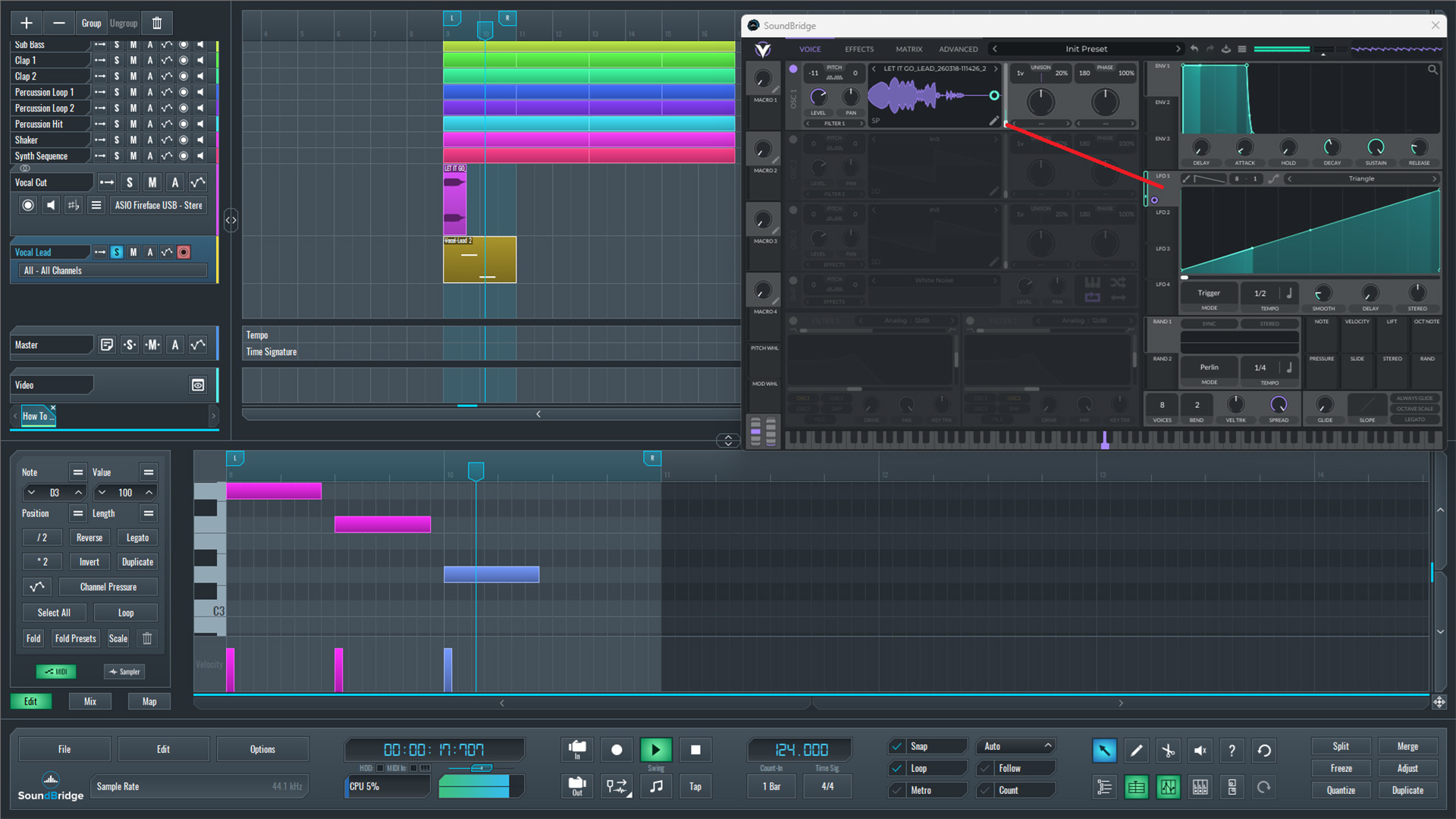Image resolution: width=1456 pixels, height=819 pixels.
Task: Toggle OSC 1 power dot in Vital
Action: tap(793, 69)
